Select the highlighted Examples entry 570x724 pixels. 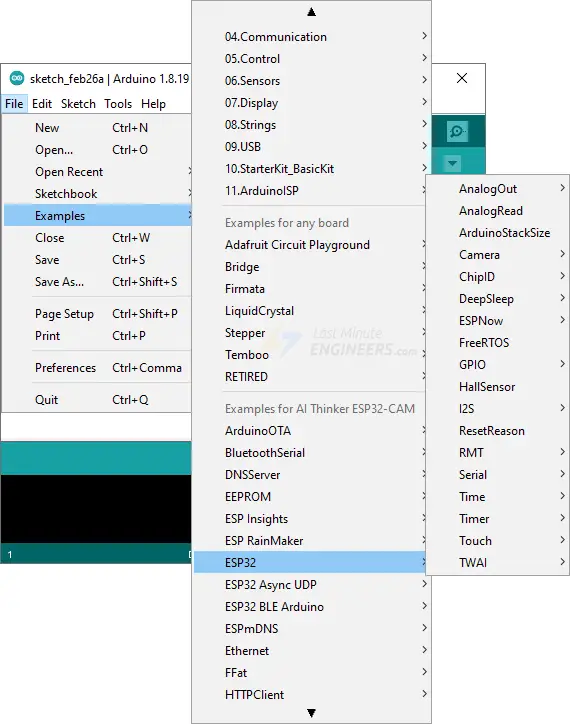tap(97, 216)
